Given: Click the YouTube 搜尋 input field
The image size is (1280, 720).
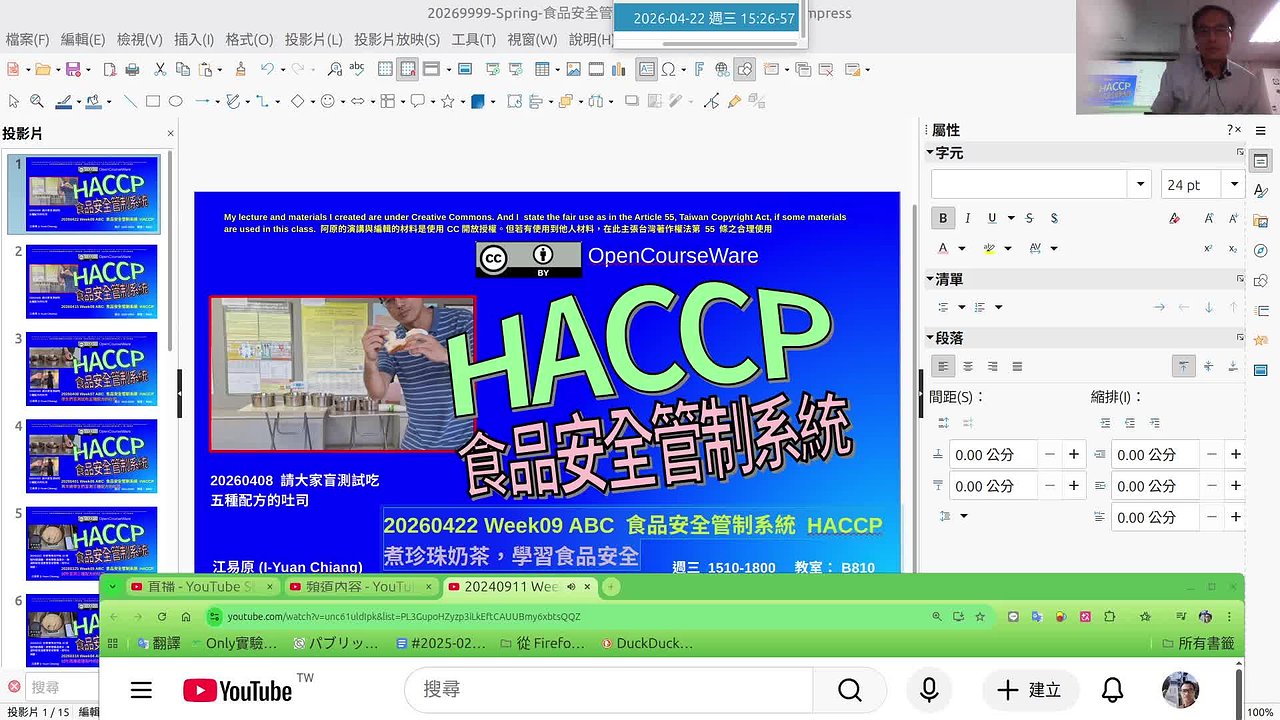Looking at the screenshot, I should (608, 690).
